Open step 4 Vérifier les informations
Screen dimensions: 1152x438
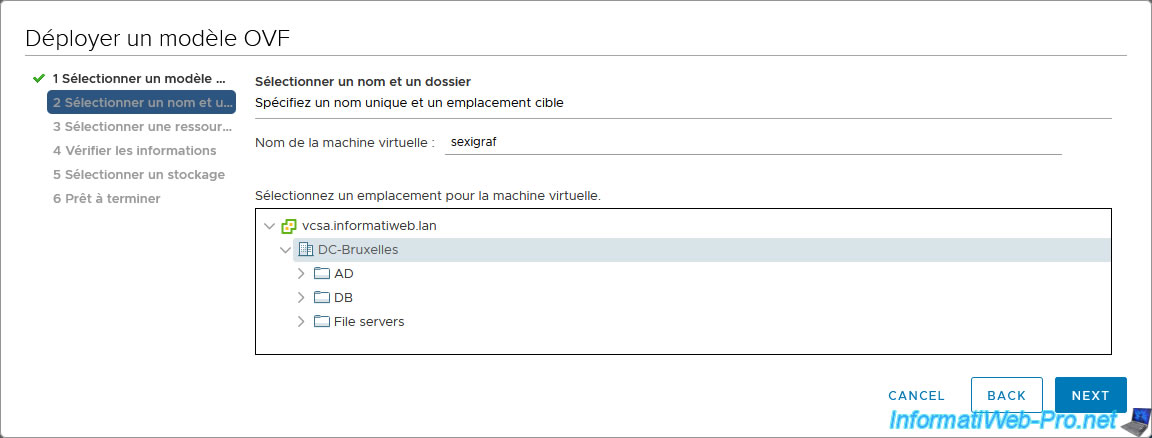pyautogui.click(x=134, y=151)
